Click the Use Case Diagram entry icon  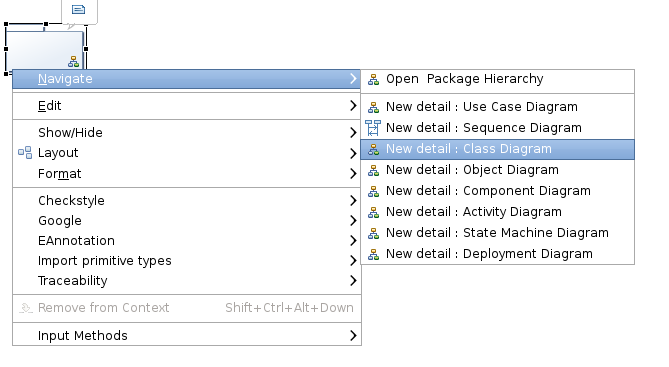tap(373, 107)
